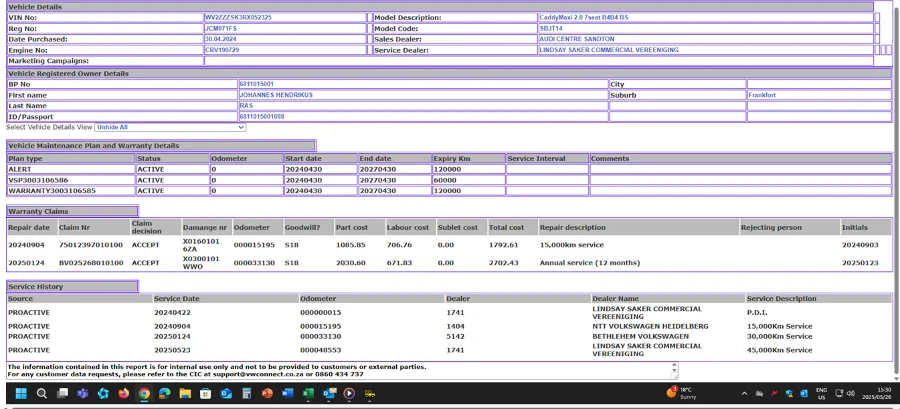The height and width of the screenshot is (409, 900).
Task: Open ENG US language selector
Action: click(x=821, y=394)
